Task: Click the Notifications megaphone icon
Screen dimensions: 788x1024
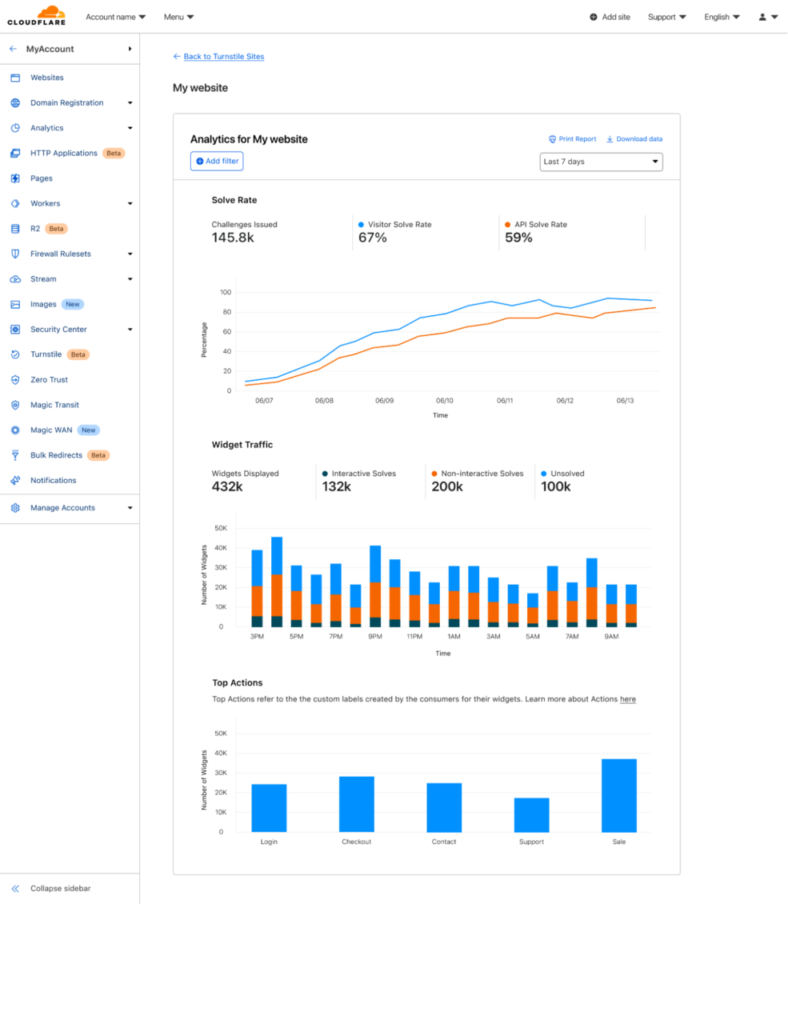Action: click(x=15, y=481)
